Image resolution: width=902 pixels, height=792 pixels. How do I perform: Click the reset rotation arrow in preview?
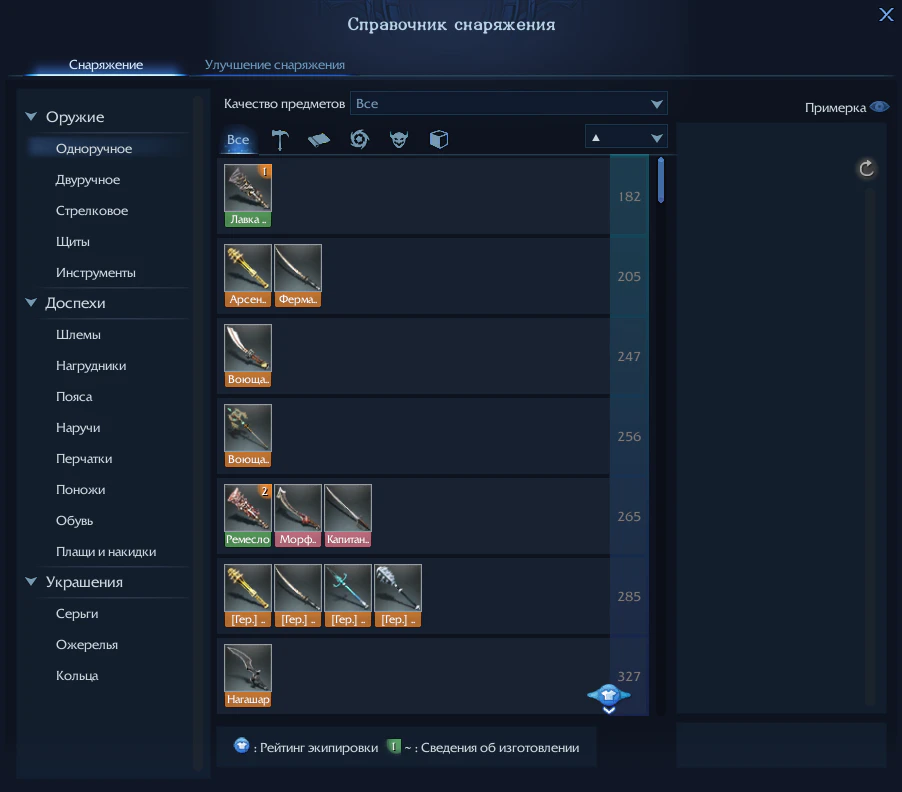coord(866,169)
